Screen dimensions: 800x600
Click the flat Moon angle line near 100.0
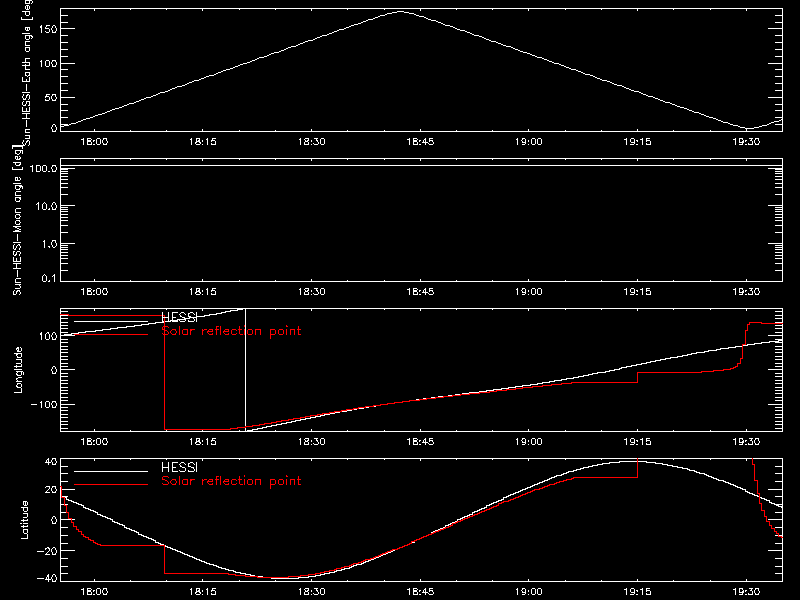tap(421, 166)
